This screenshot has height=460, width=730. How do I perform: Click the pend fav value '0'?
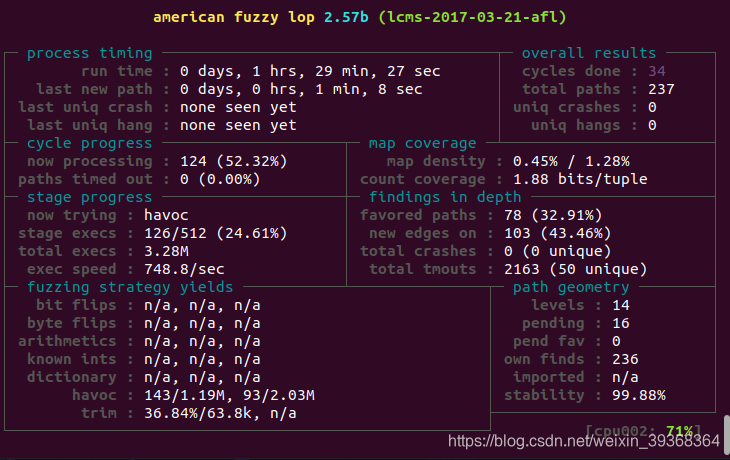pos(616,341)
